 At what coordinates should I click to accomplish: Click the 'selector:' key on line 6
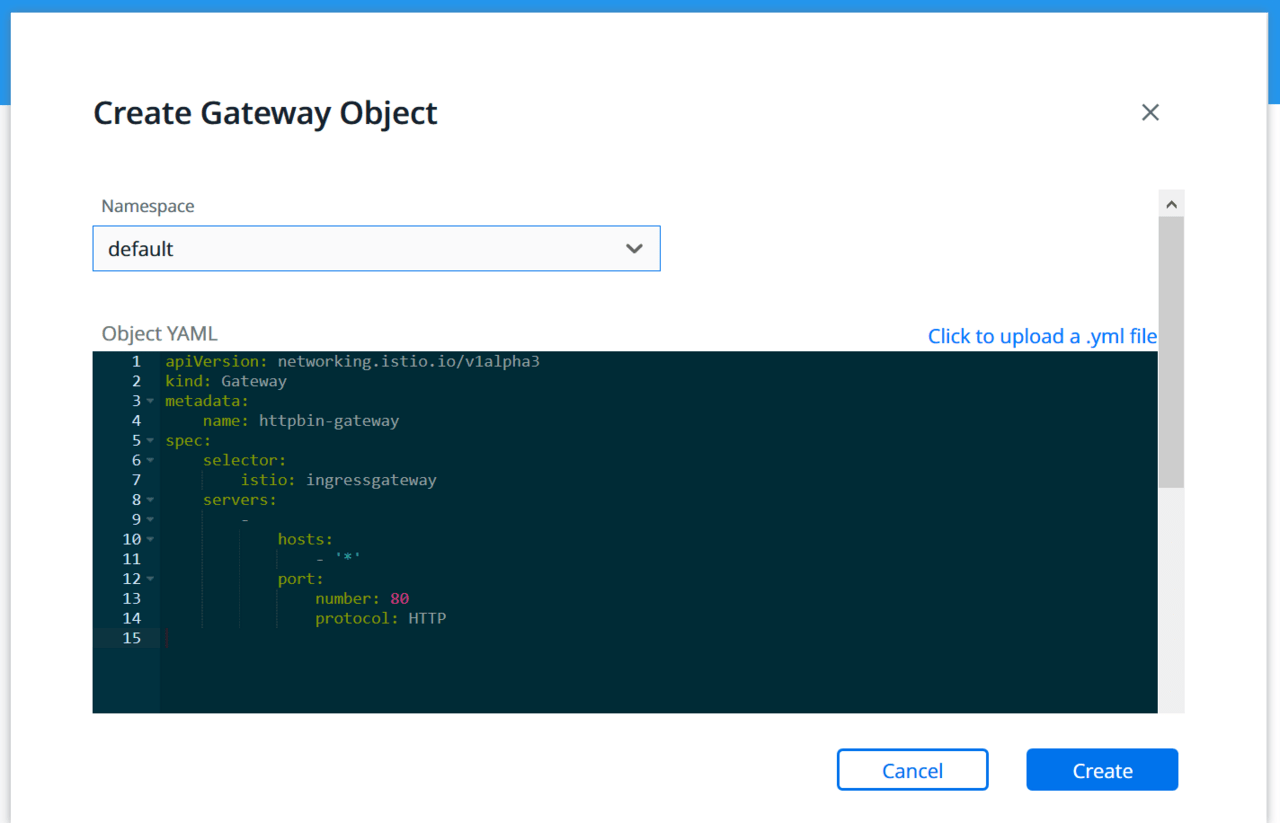point(244,460)
